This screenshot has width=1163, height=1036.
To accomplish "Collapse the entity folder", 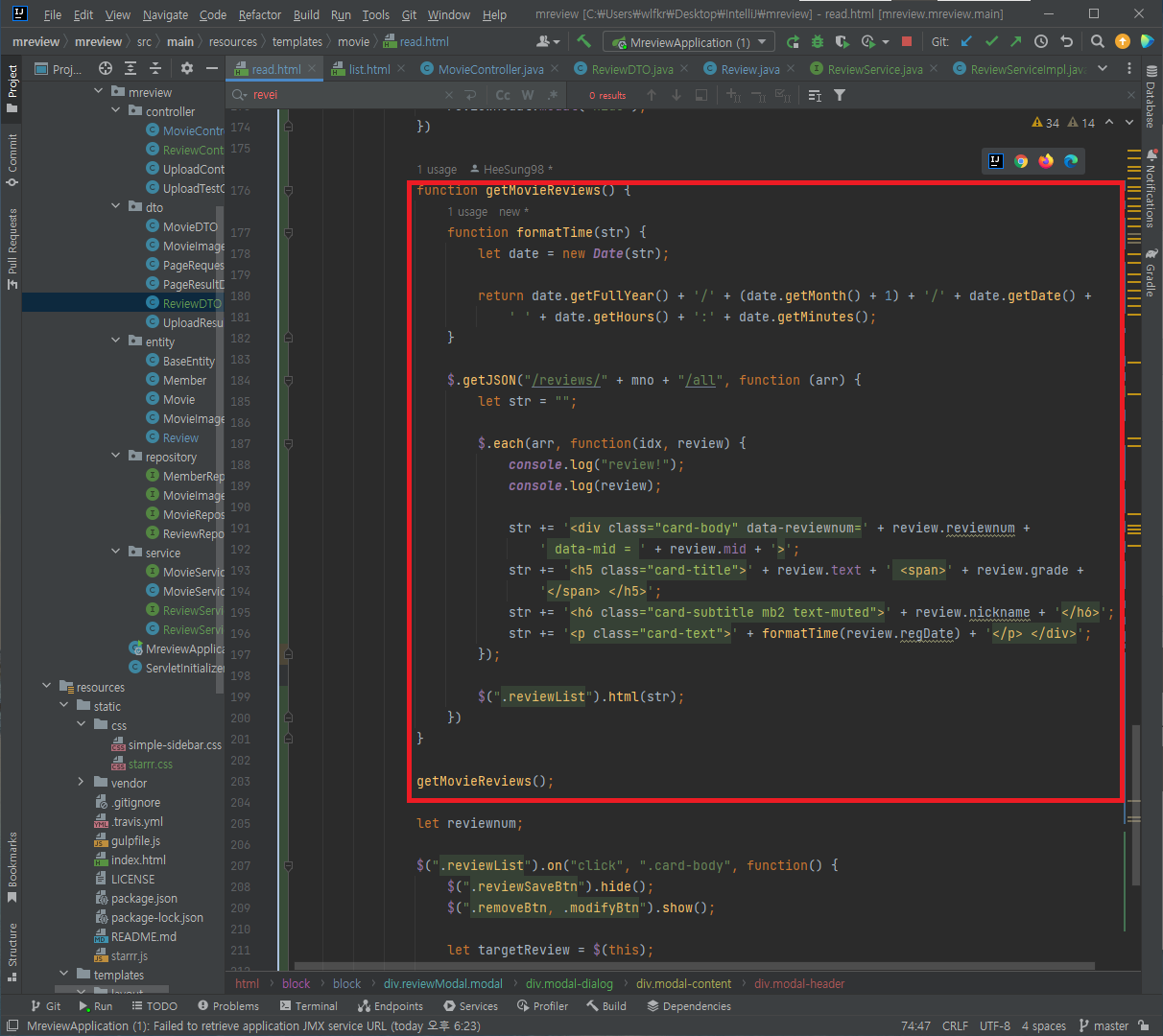I will [x=116, y=341].
